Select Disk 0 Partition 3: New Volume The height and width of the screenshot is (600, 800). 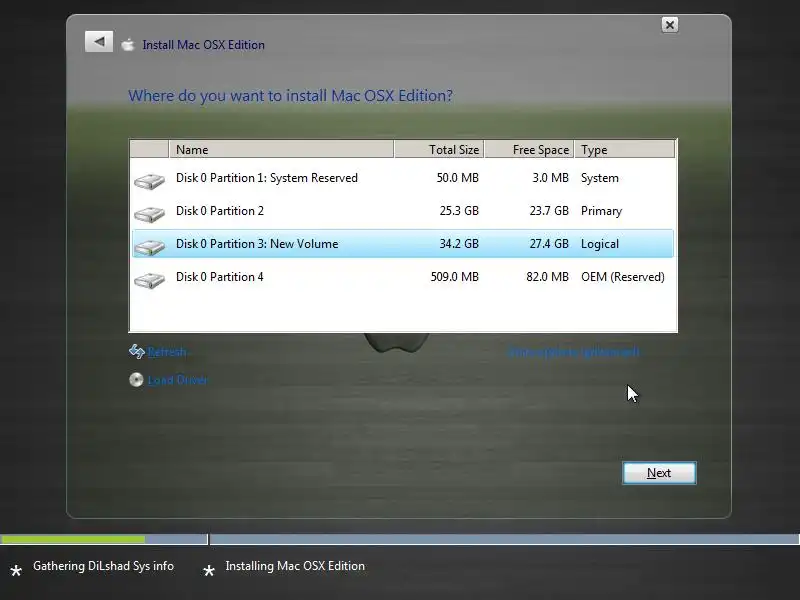(257, 244)
